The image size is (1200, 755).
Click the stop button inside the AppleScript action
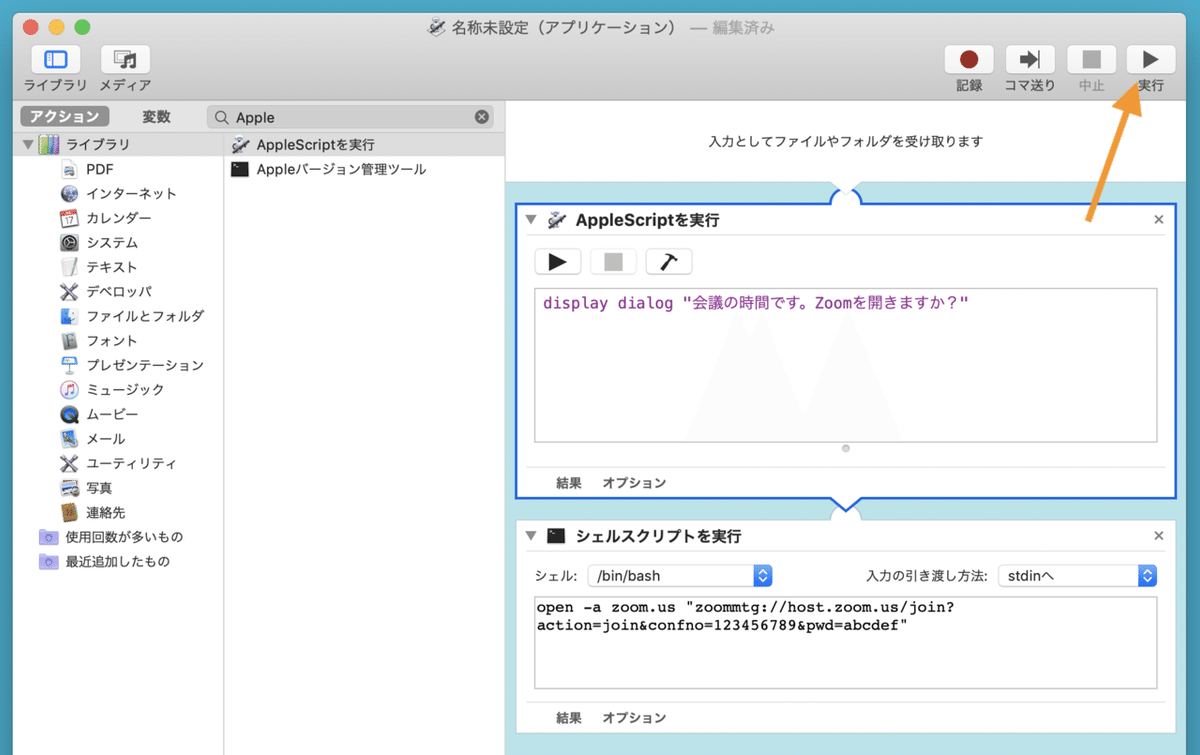[x=612, y=261]
